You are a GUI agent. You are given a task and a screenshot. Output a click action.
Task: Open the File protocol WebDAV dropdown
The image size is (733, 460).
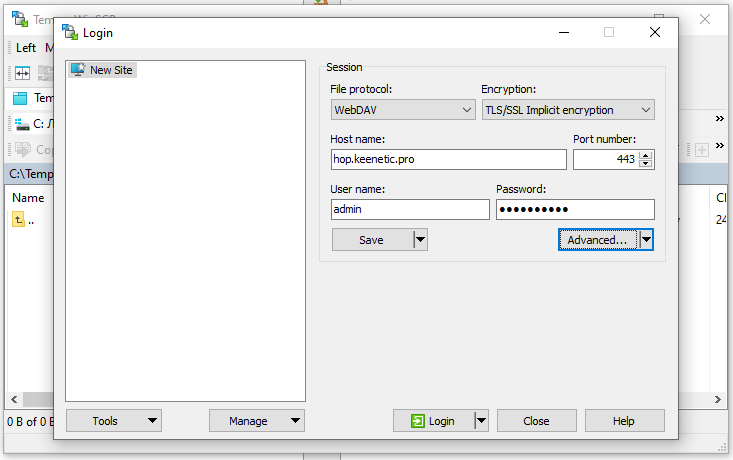tap(403, 110)
